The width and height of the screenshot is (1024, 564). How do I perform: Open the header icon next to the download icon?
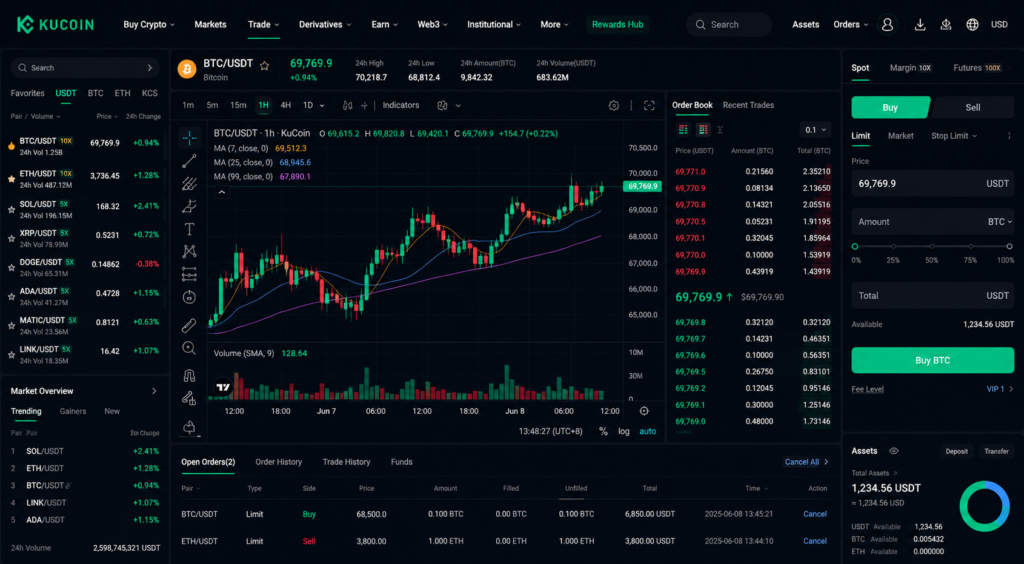click(946, 24)
